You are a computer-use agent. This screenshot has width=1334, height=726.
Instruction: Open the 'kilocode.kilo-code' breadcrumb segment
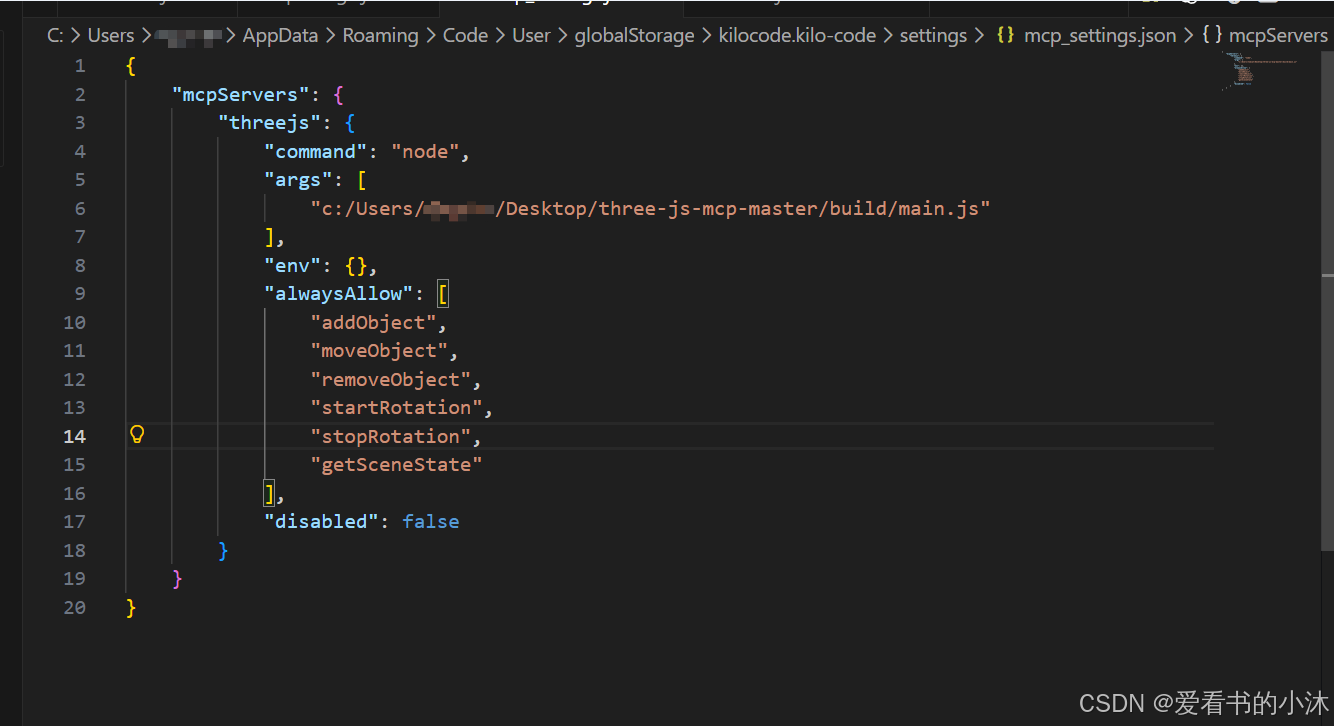[797, 35]
